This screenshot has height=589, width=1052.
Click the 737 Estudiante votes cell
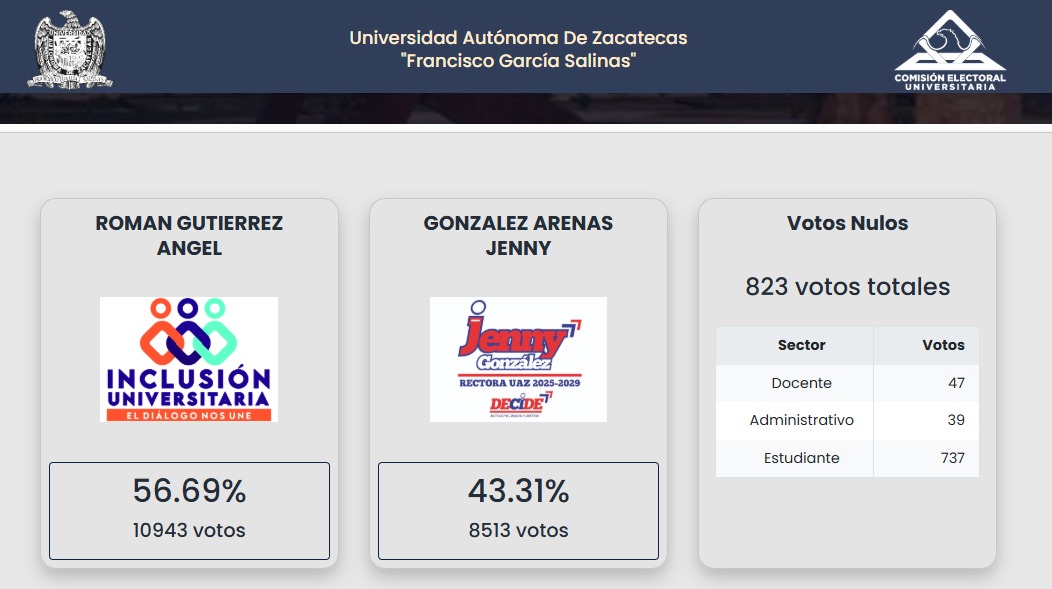tap(926, 458)
